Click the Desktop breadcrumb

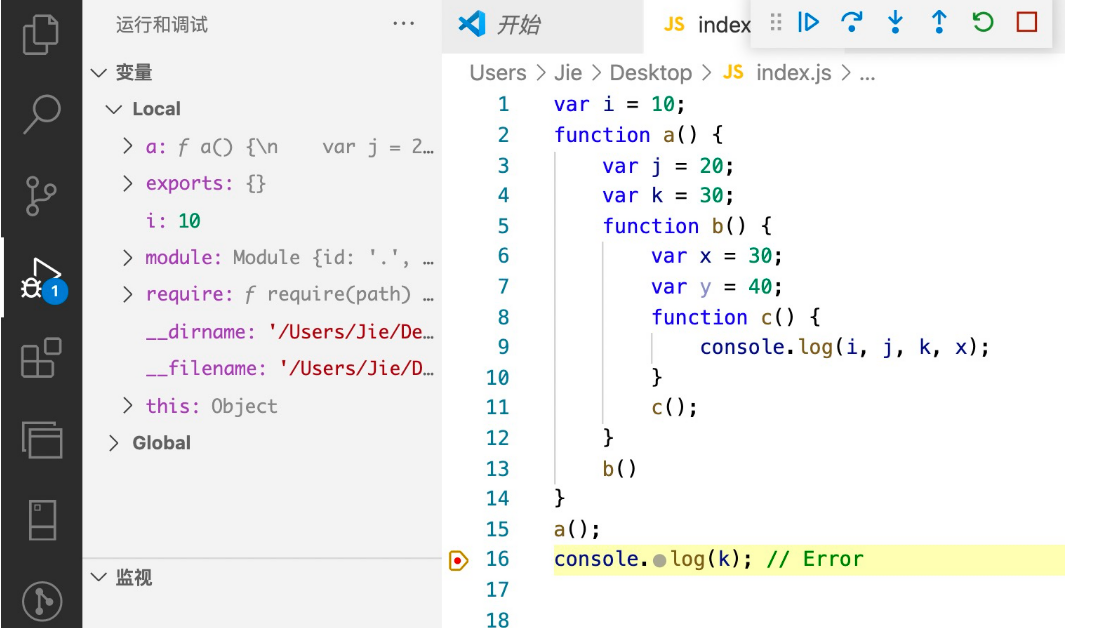pyautogui.click(x=650, y=73)
